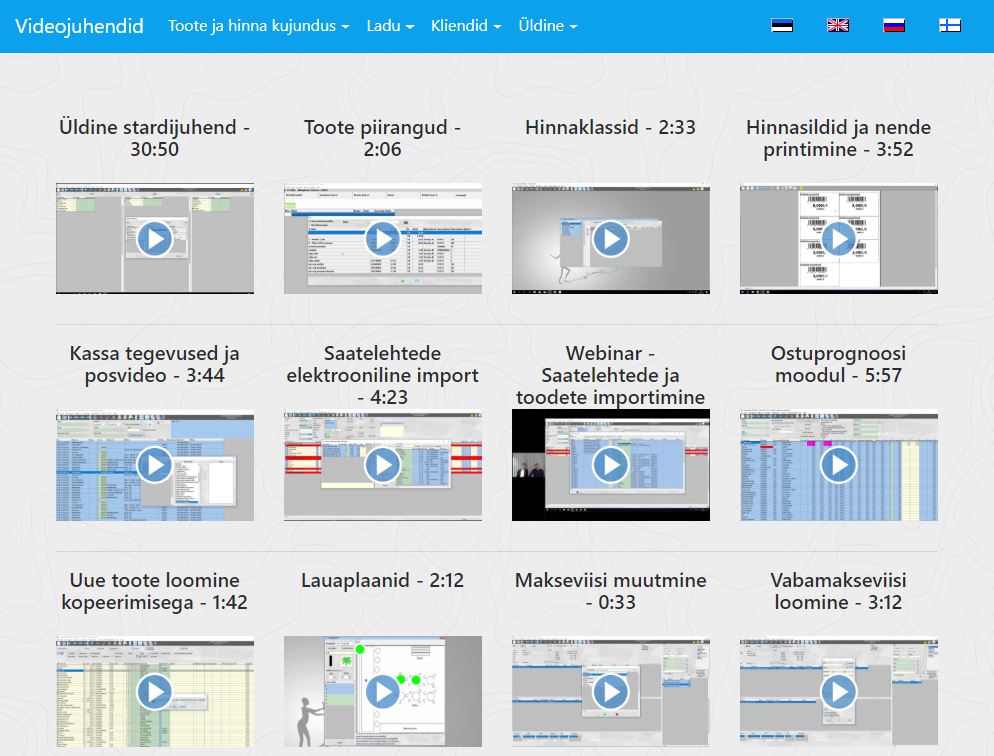Open the Webinar Saatelehtede importimine thumbnail
The height and width of the screenshot is (756, 994).
pos(610,465)
